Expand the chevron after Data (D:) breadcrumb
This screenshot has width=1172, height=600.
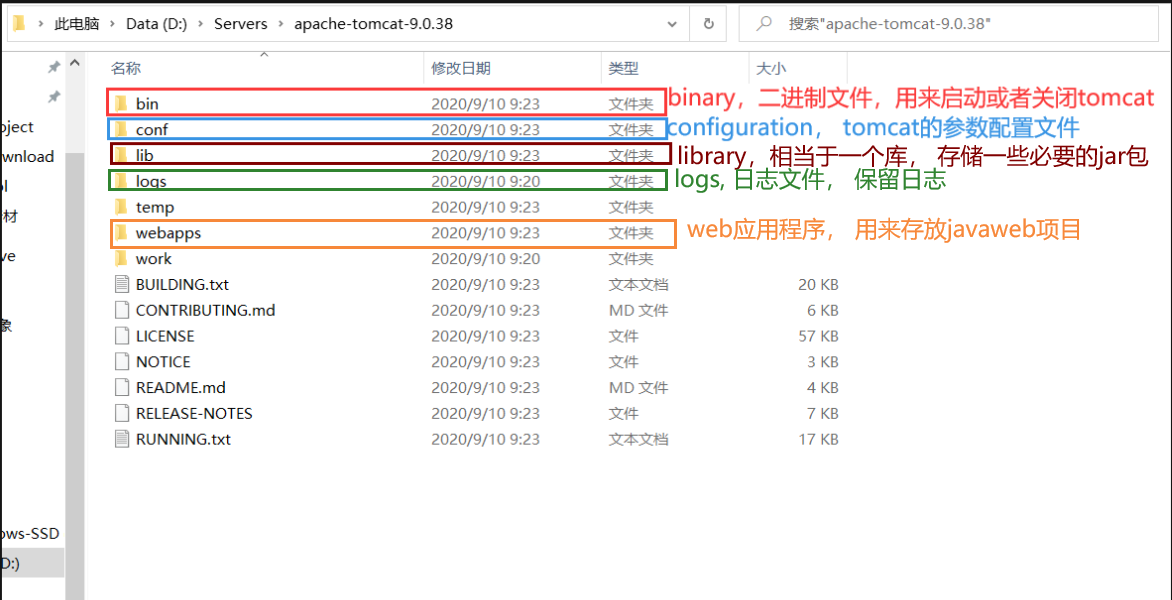click(x=200, y=24)
